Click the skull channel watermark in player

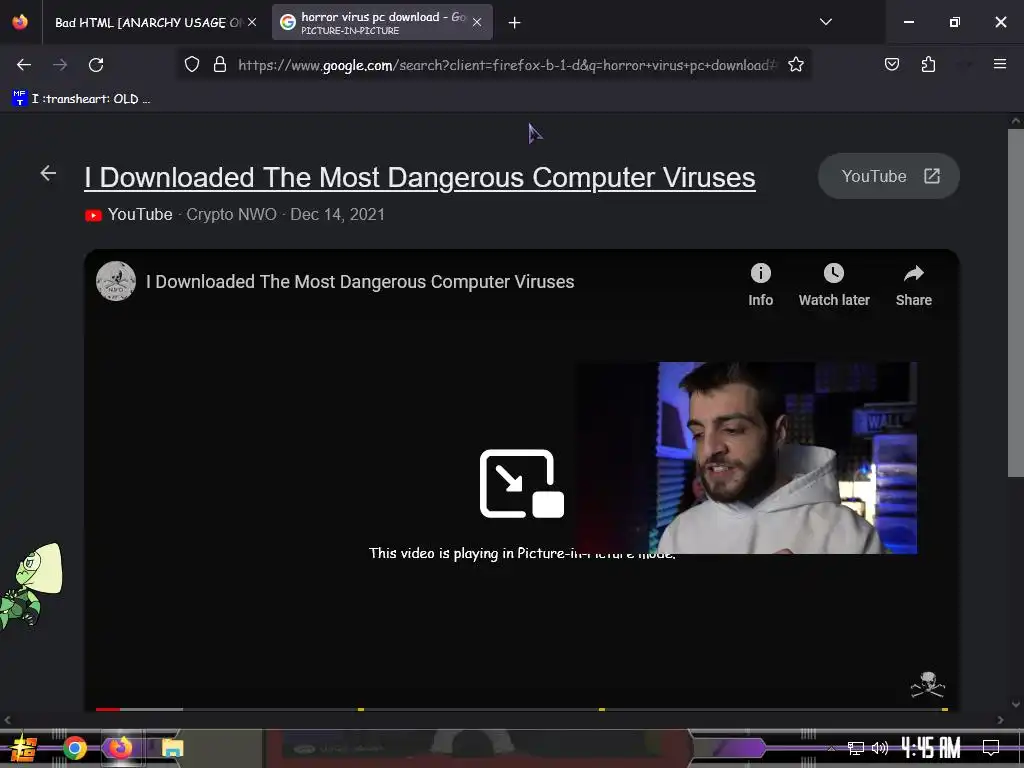928,684
